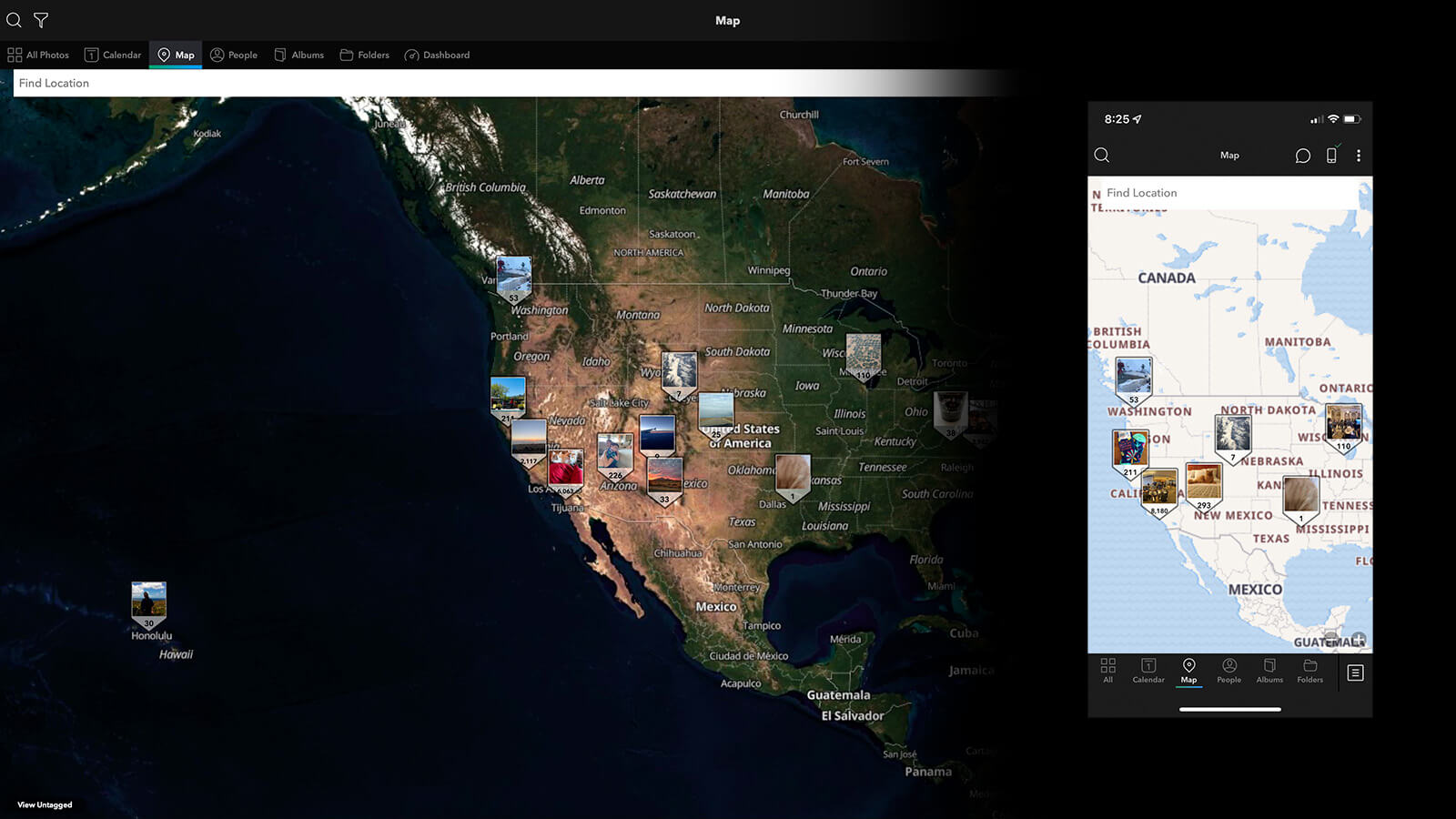Viewport: 1456px width, 819px height.
Task: Click the View Untagged link
Action: pos(45,804)
